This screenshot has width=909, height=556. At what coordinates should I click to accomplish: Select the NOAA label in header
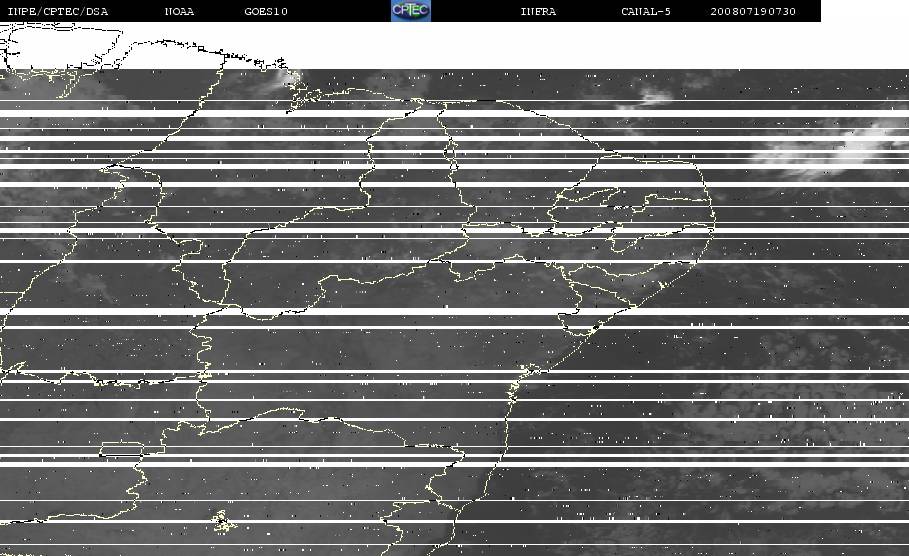point(179,11)
